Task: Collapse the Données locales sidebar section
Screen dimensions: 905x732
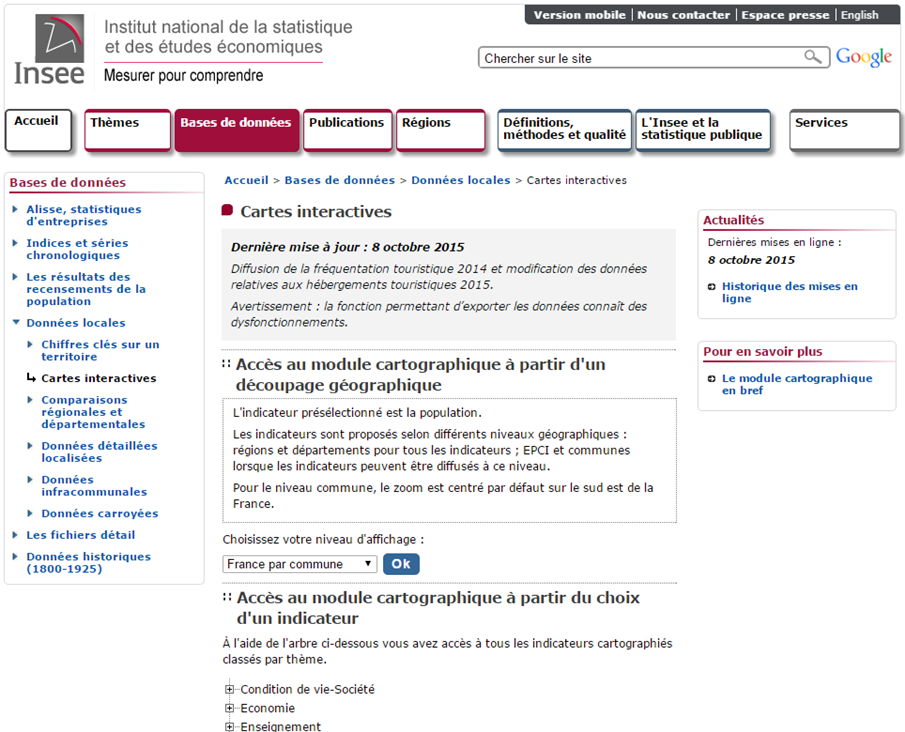Action: click(x=16, y=322)
